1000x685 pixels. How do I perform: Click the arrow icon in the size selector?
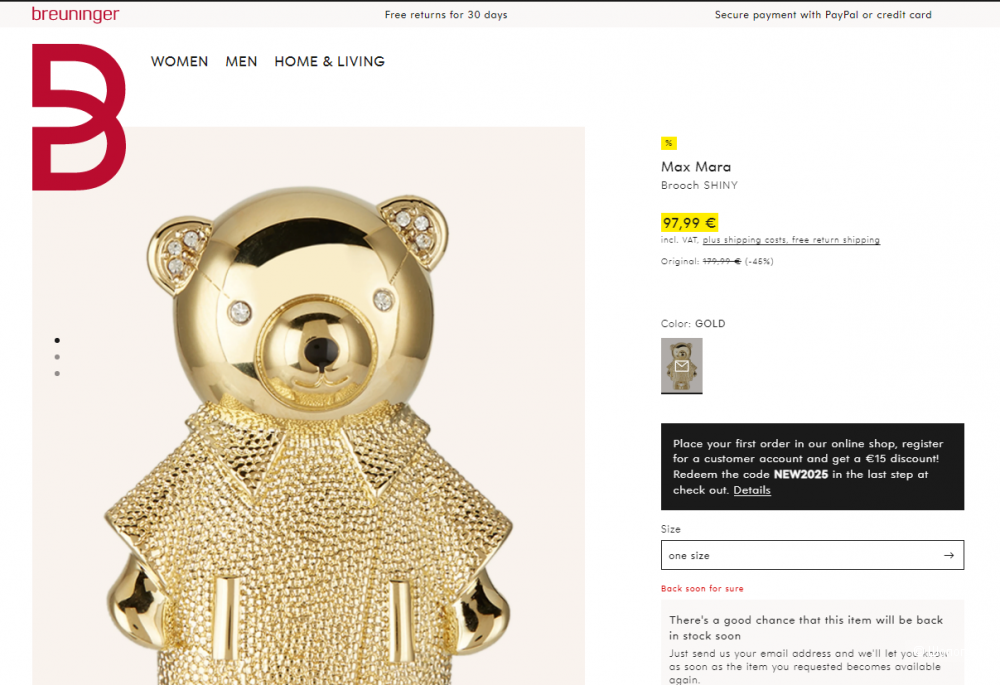click(948, 555)
